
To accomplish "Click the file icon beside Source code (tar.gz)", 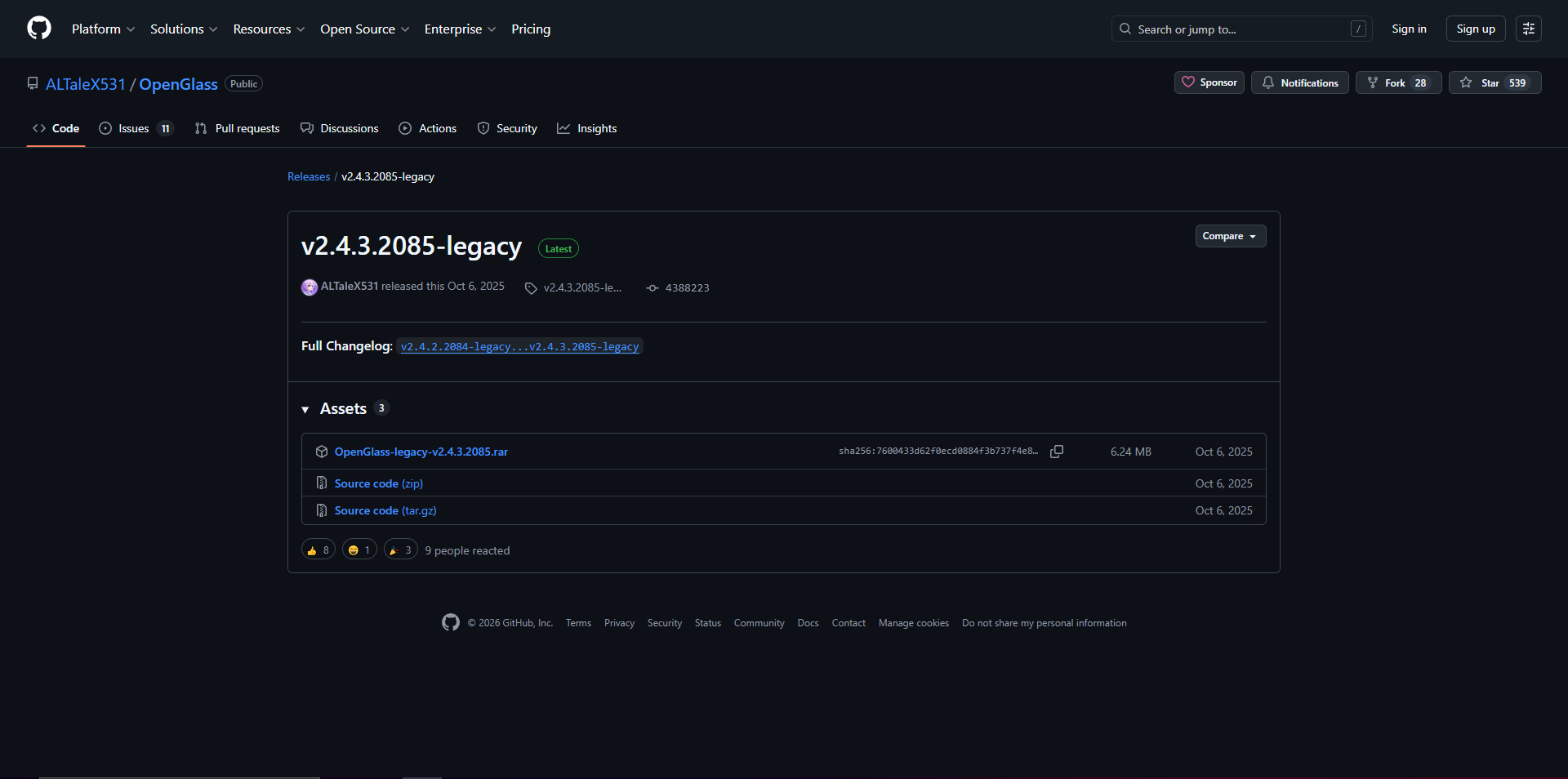I will pos(322,510).
